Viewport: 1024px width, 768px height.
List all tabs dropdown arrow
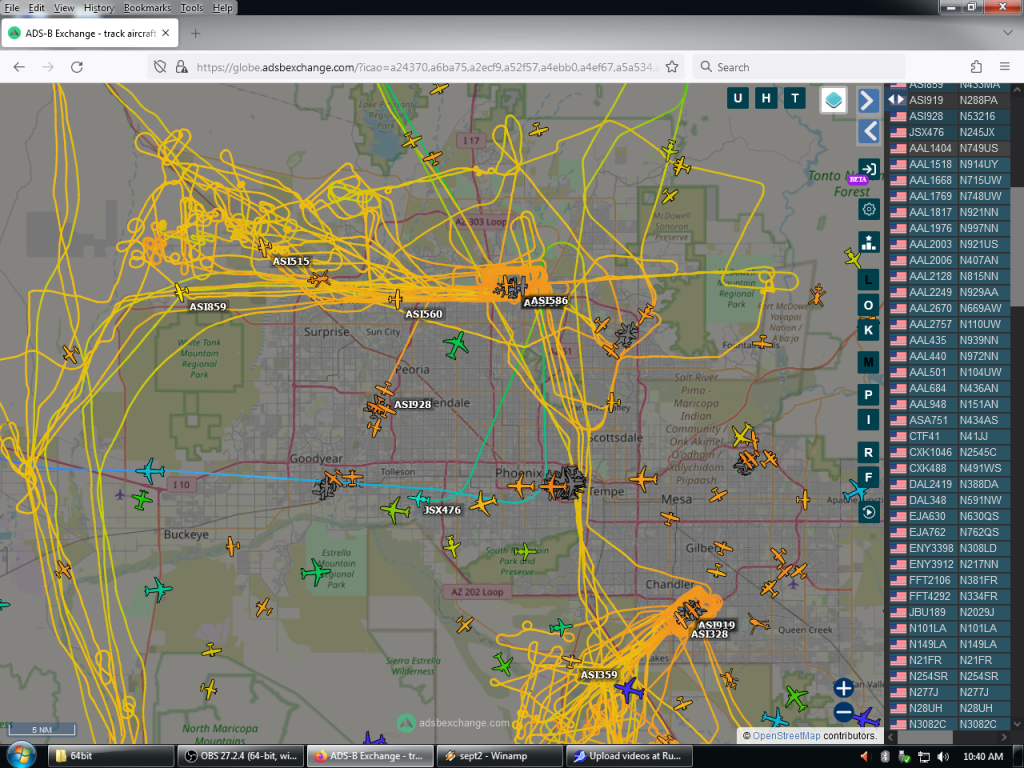pos(1008,33)
